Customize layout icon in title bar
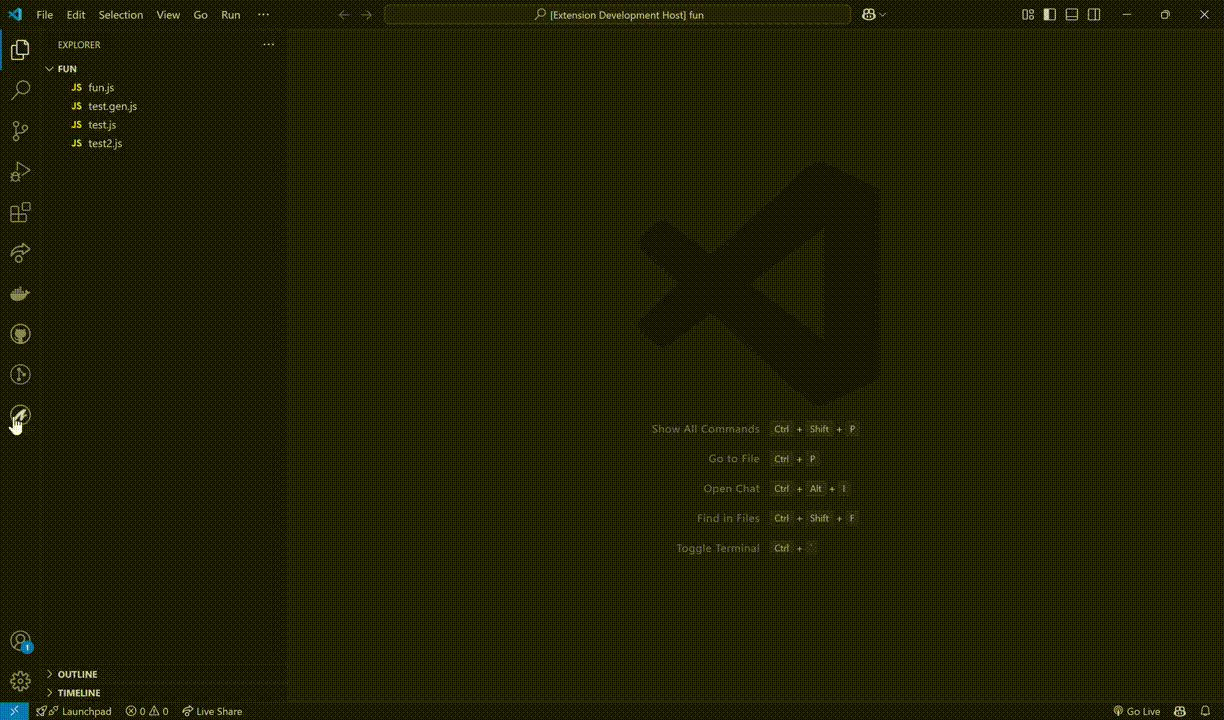Viewport: 1224px width, 720px height. point(1028,15)
